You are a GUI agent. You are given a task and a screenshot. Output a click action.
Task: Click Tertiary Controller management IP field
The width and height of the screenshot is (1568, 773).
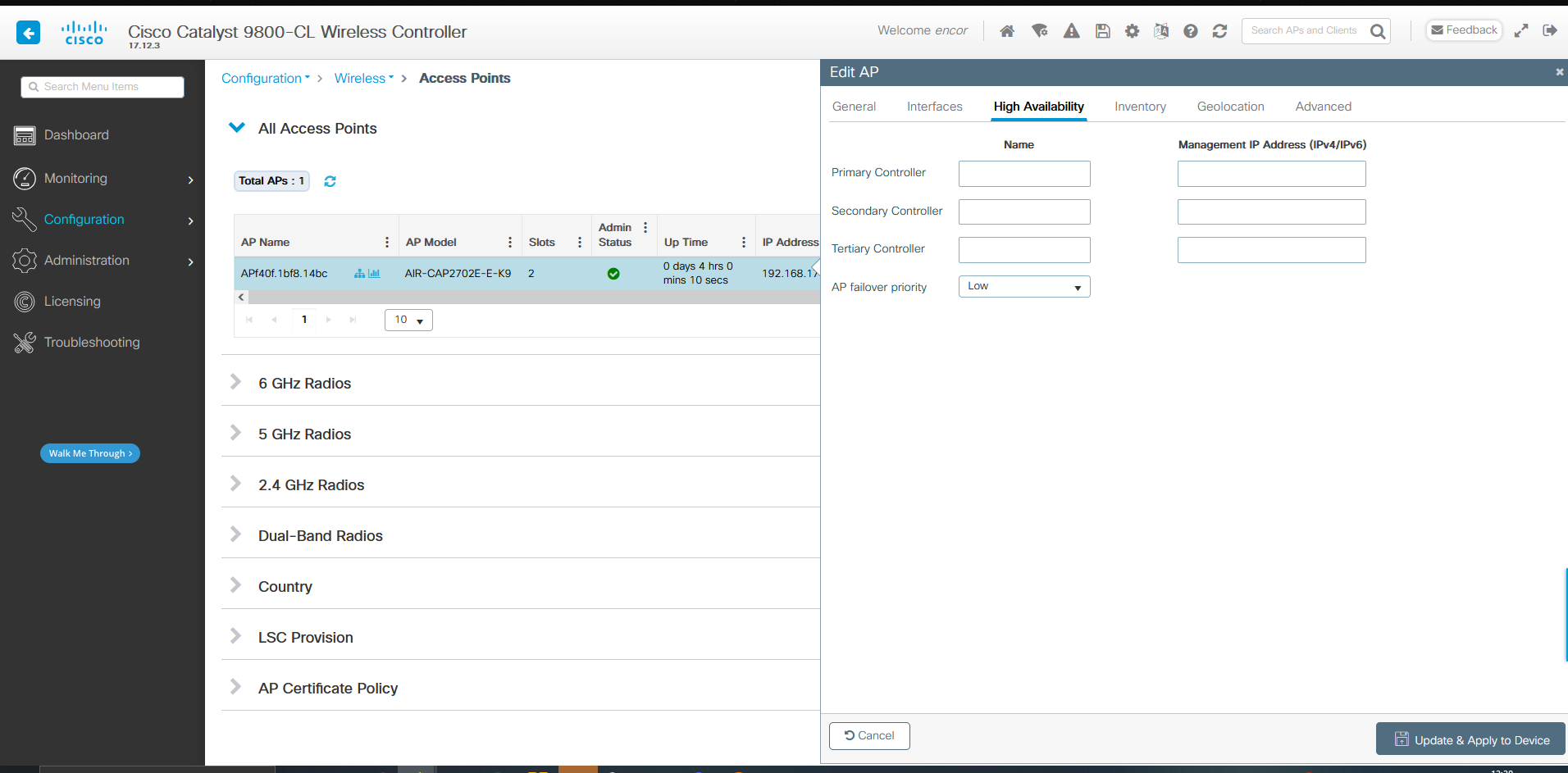tap(1272, 250)
